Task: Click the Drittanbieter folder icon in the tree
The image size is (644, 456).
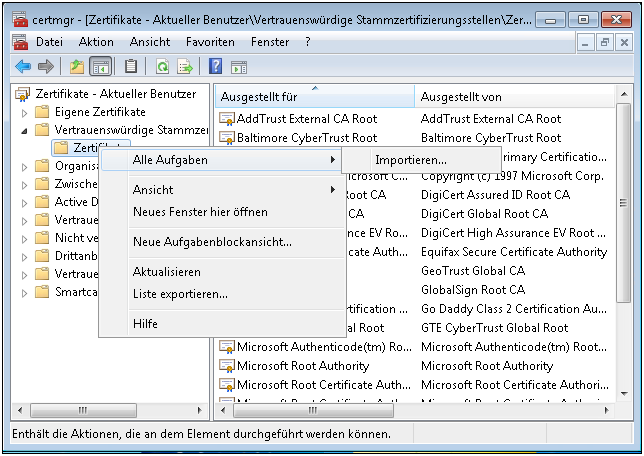Action: coord(42,256)
